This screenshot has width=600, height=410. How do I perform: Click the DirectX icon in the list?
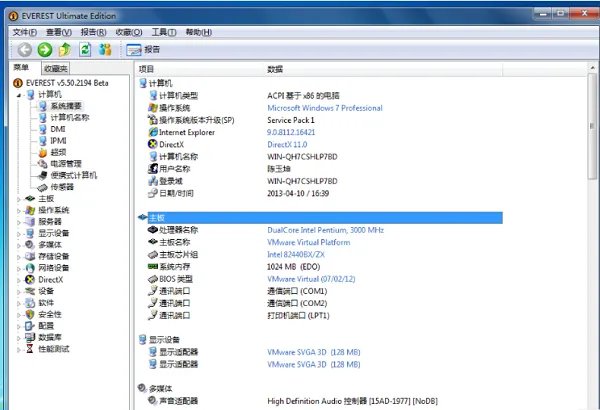coord(153,144)
